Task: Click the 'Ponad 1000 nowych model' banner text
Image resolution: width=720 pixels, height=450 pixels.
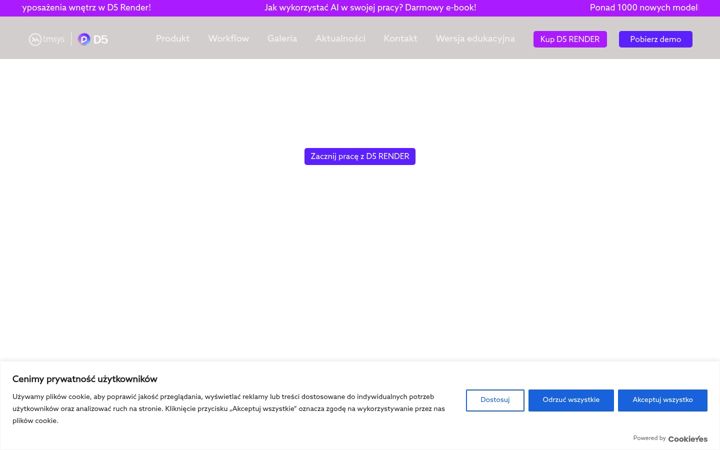Action: click(x=643, y=8)
